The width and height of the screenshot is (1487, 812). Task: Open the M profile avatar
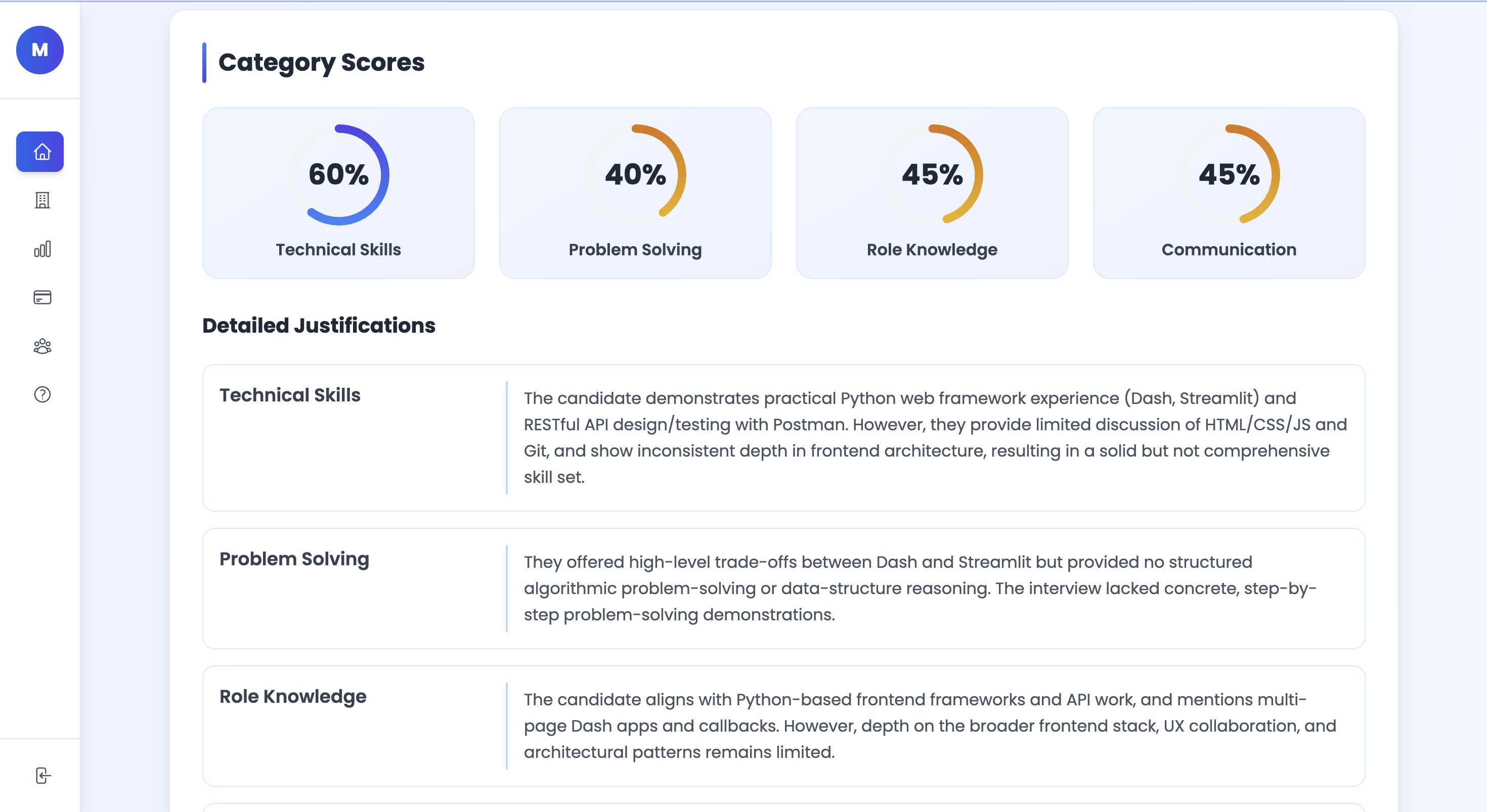click(39, 50)
